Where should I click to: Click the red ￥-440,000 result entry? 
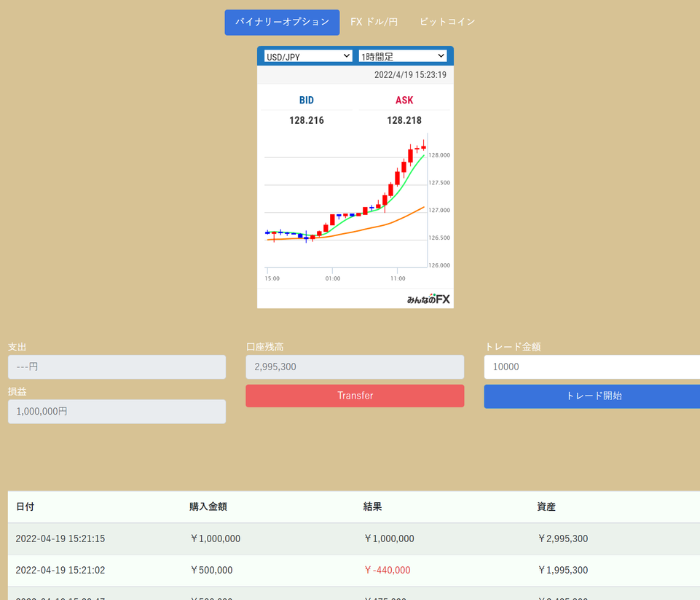coord(388,570)
